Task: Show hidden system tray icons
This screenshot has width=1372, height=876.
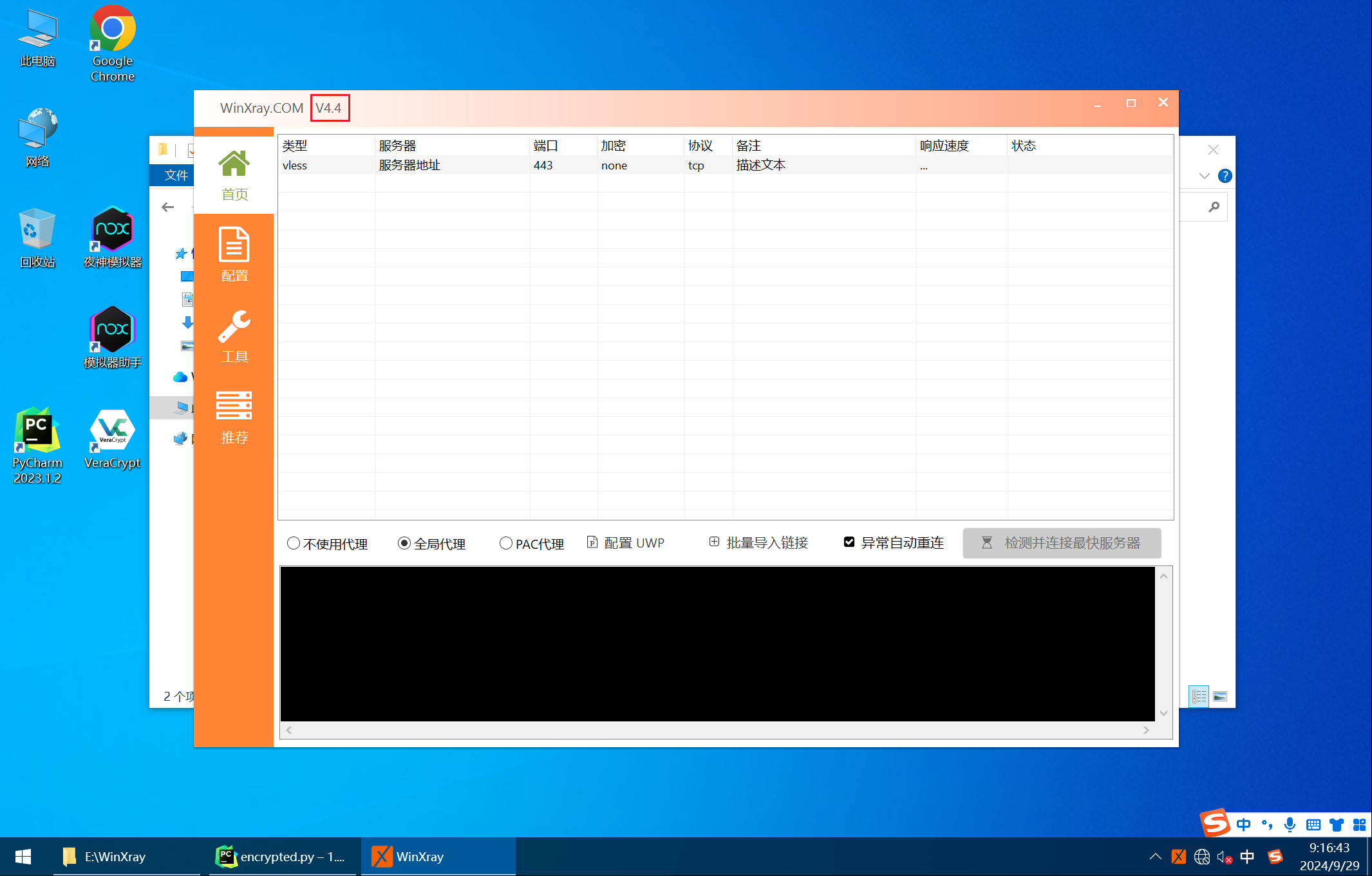Action: point(1155,857)
